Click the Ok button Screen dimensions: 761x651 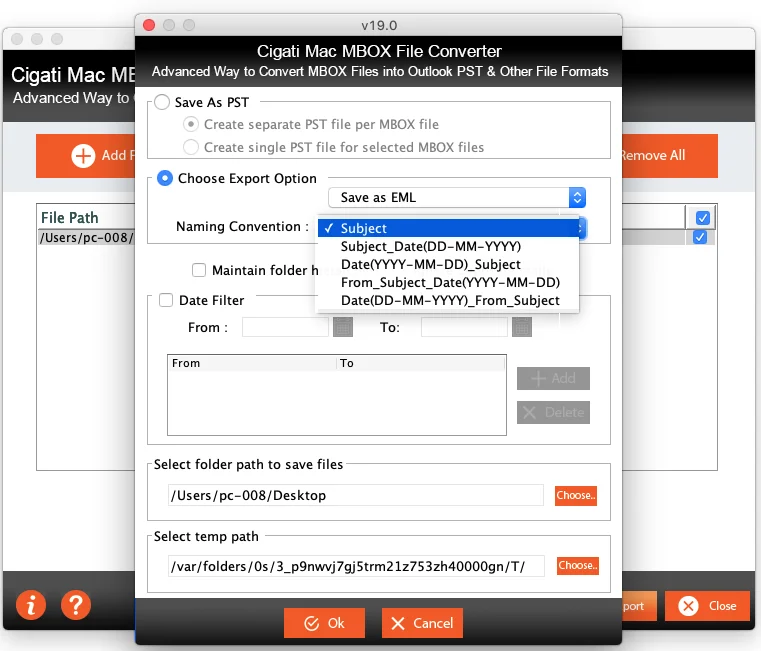pos(324,623)
